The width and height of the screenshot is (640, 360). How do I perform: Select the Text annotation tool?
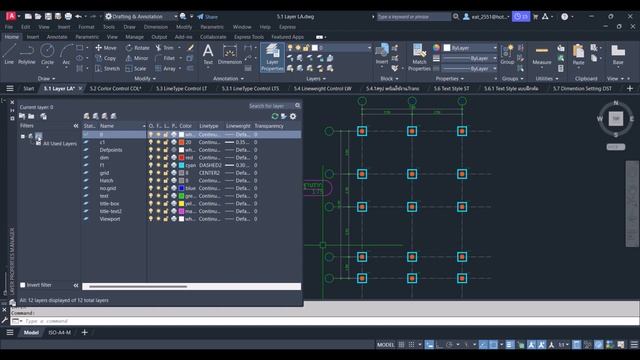coord(208,54)
